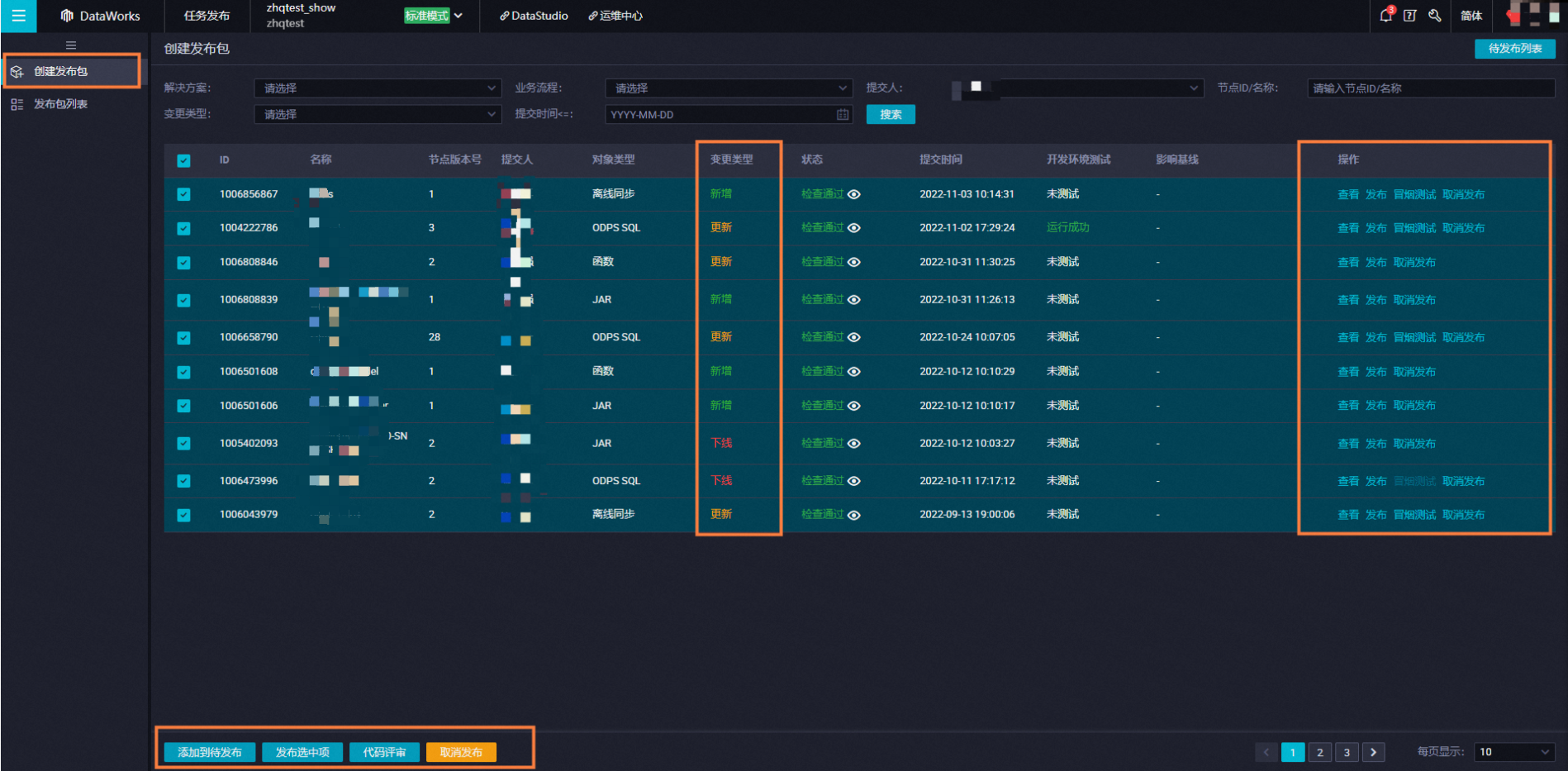Click the eye icon for row 1006808839
Screen dimensions: 1568x771
[854, 300]
